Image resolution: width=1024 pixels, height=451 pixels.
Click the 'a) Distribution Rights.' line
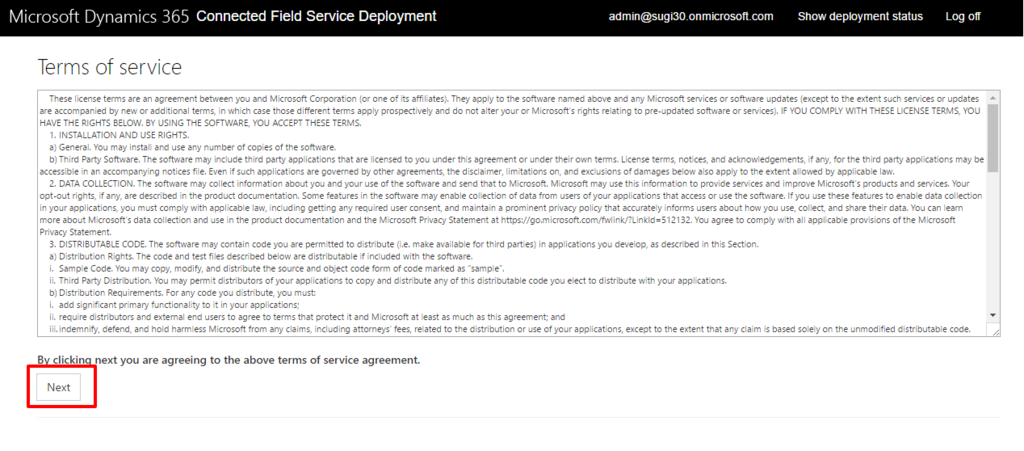[x=261, y=257]
